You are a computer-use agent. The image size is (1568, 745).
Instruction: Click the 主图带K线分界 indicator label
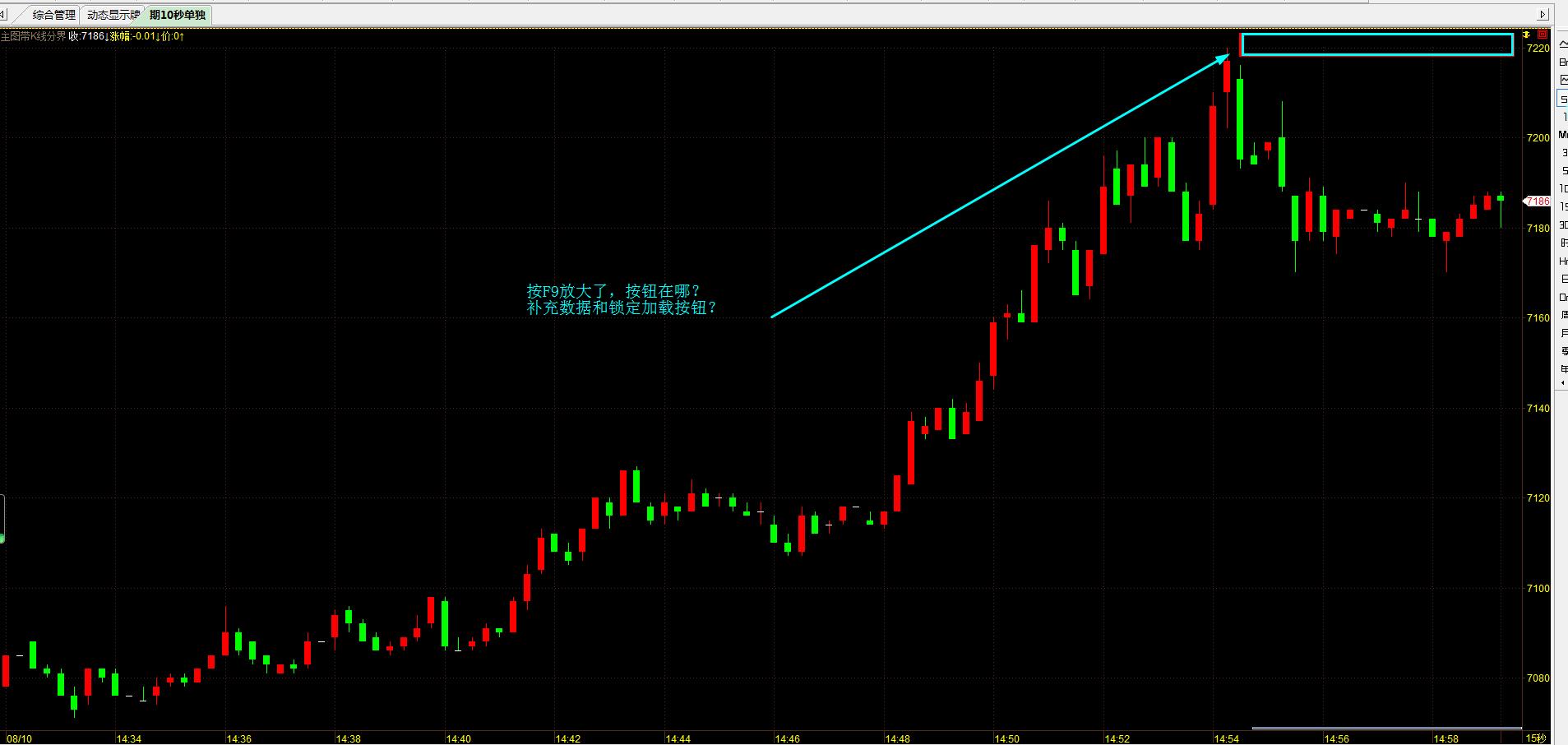tap(33, 36)
